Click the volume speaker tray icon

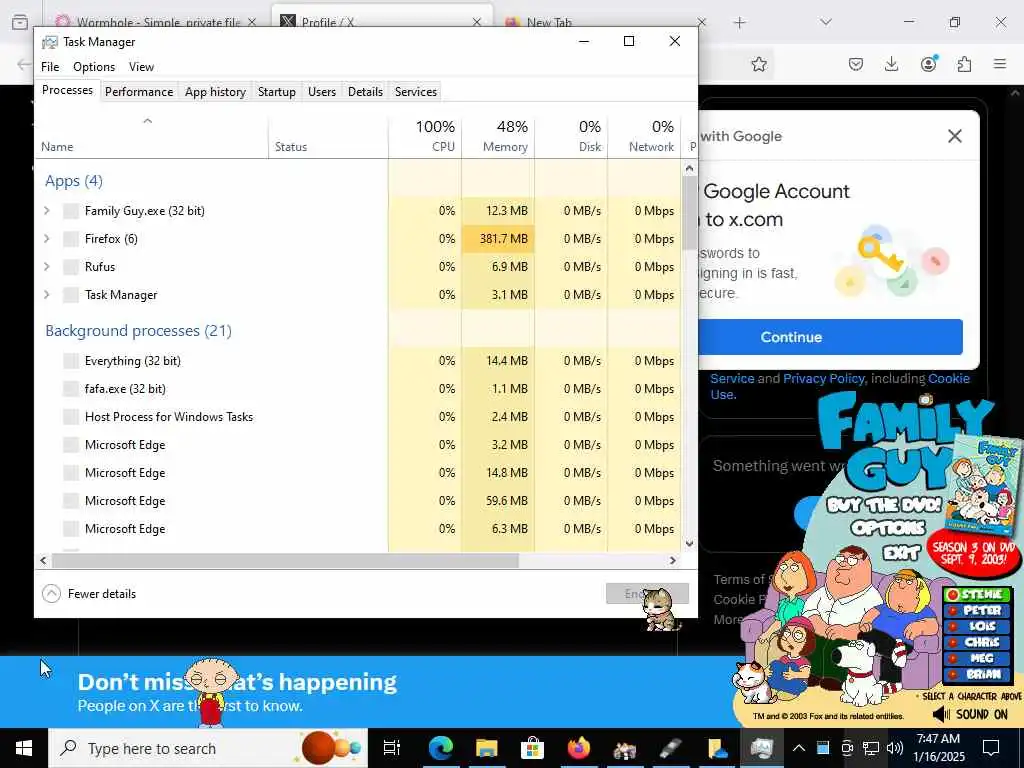[895, 748]
